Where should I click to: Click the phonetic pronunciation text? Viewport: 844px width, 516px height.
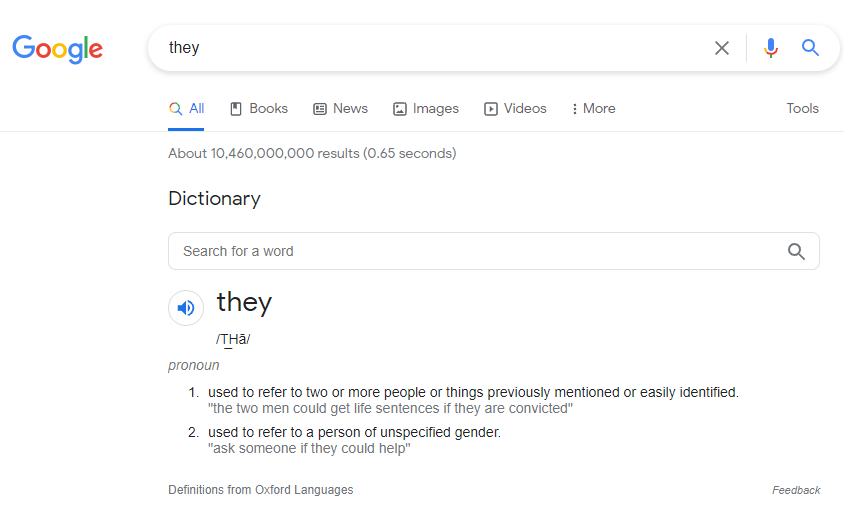tap(233, 339)
